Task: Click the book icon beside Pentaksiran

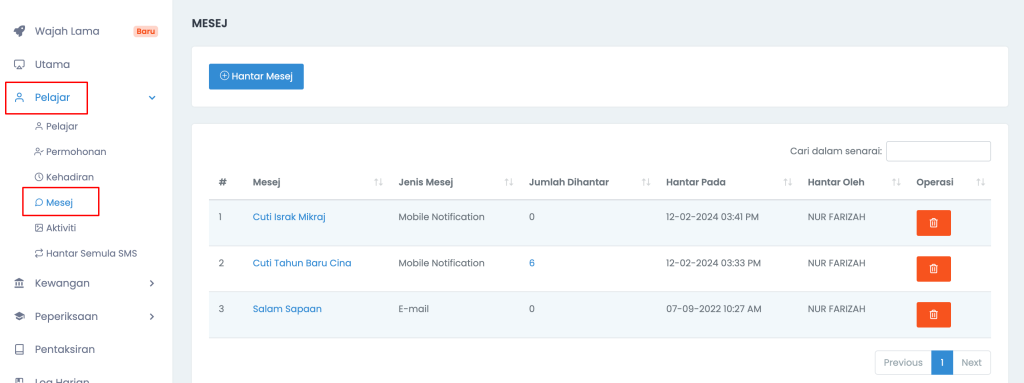Action: tap(20, 350)
